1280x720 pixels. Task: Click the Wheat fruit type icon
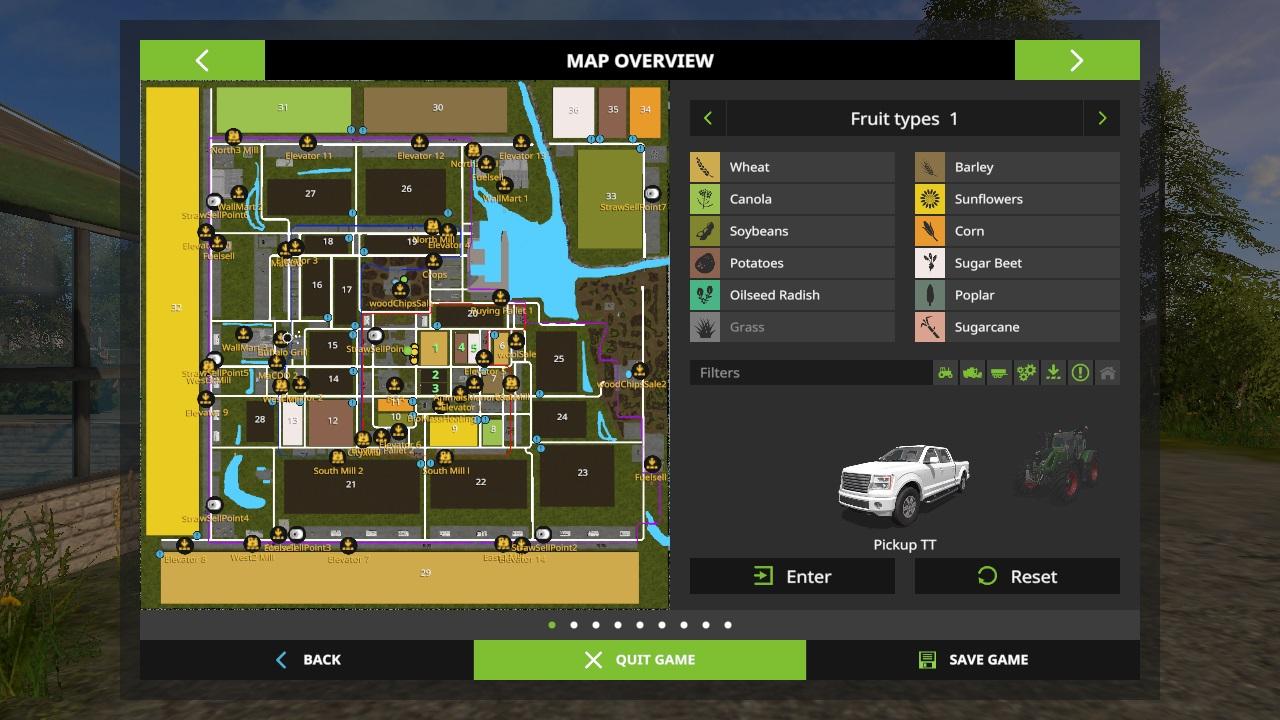[705, 167]
